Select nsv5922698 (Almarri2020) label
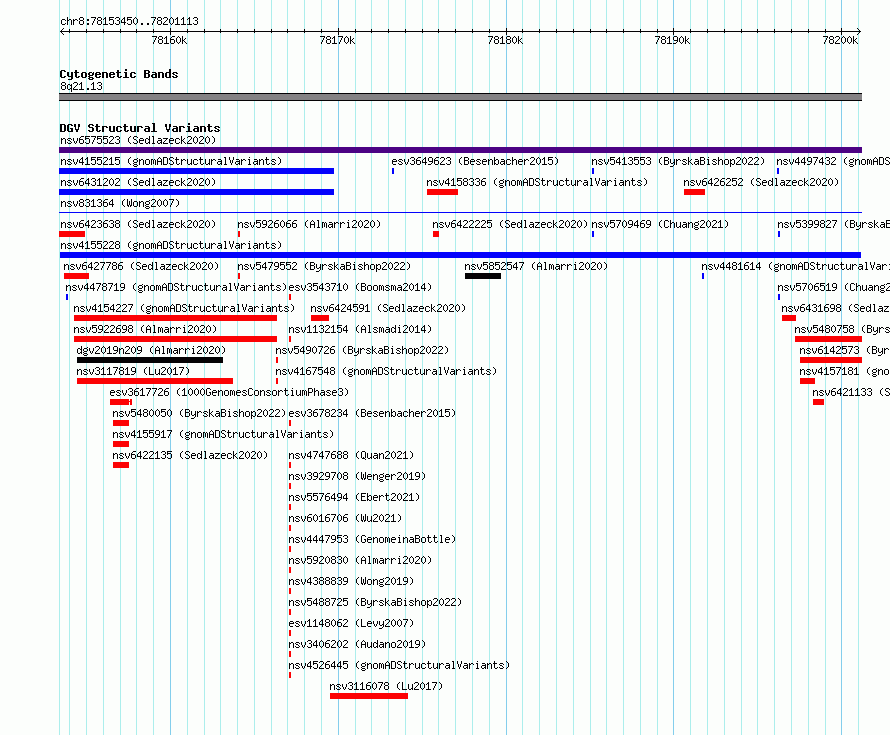890x735 pixels. (x=145, y=329)
